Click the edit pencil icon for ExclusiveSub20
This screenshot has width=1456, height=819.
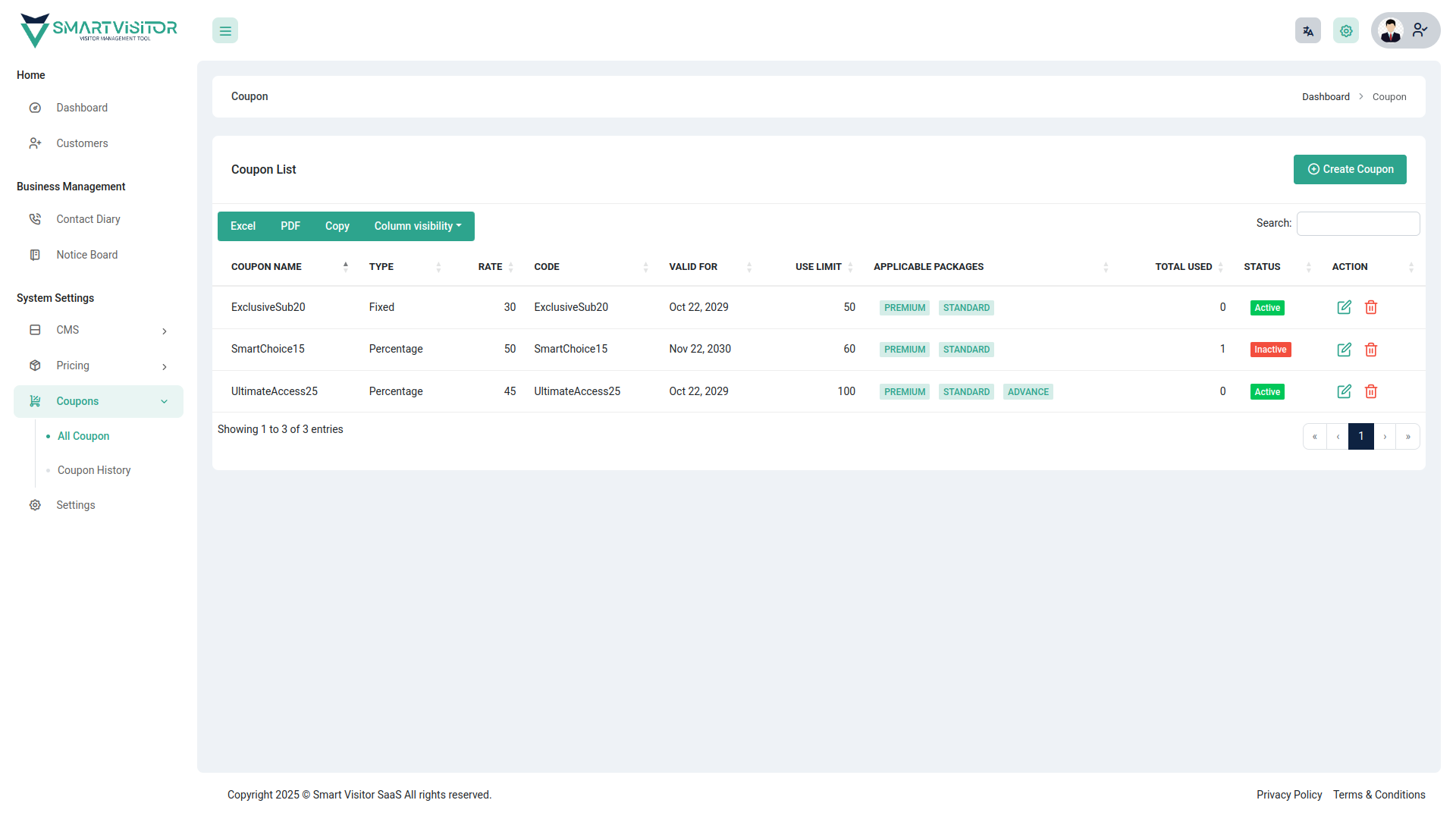(1344, 307)
